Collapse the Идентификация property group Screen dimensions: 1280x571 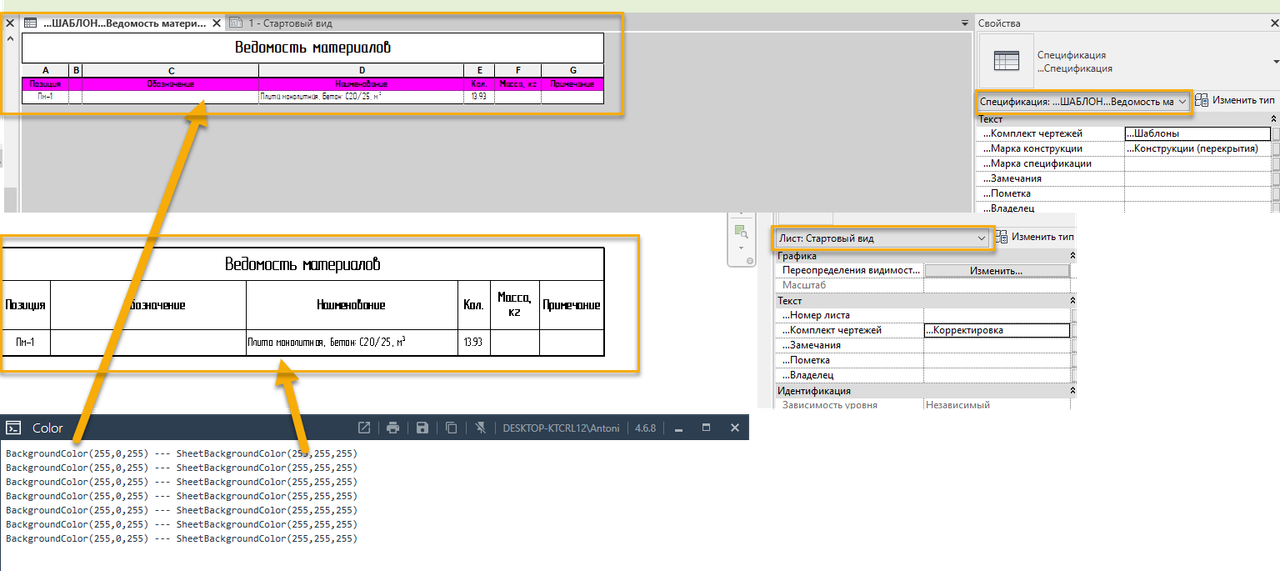[x=1073, y=391]
